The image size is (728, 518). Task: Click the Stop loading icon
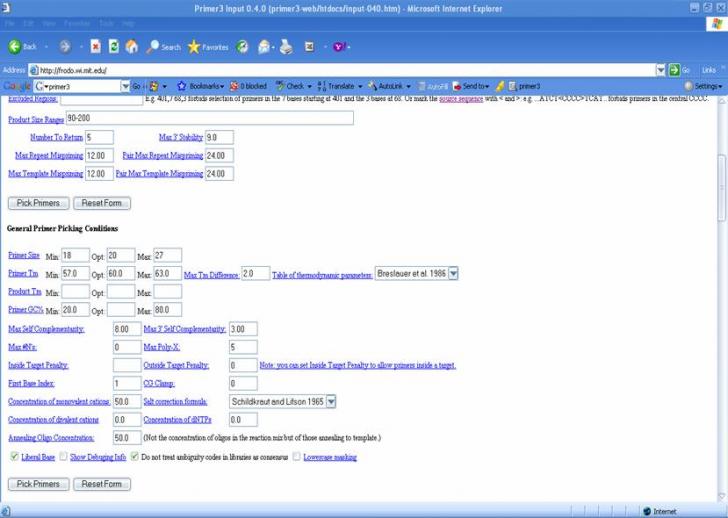click(94, 47)
